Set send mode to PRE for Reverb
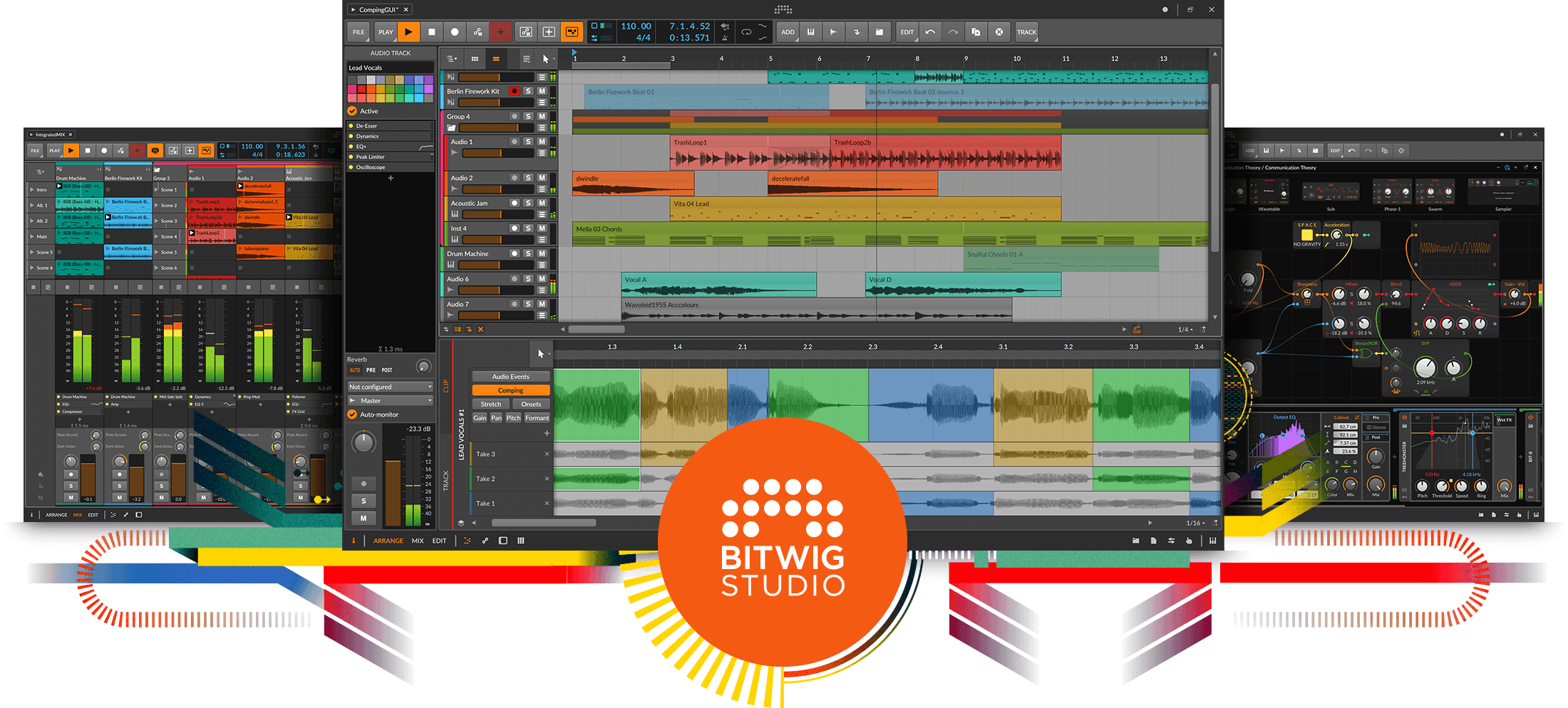Viewport: 1568px width, 708px height. [x=371, y=370]
